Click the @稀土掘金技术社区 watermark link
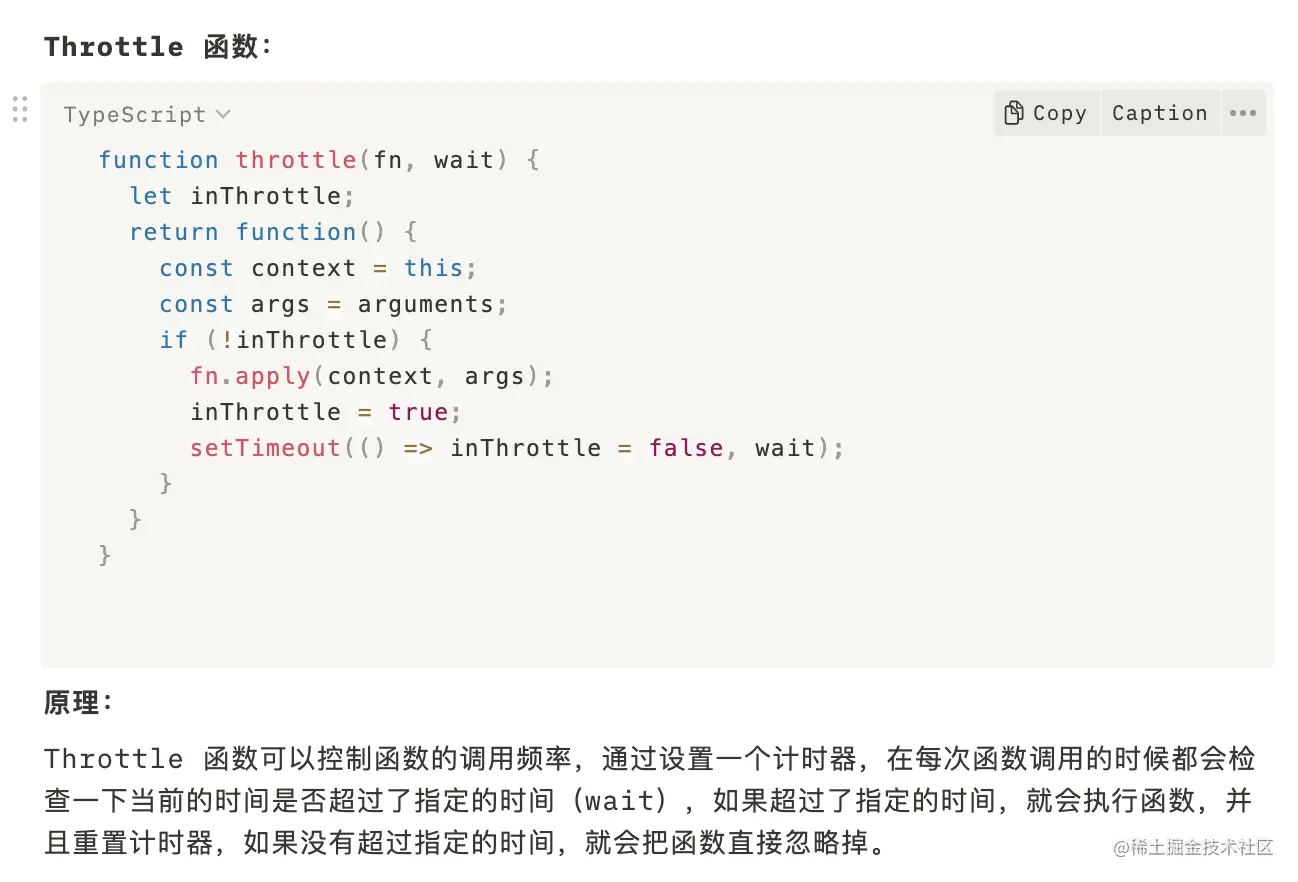The width and height of the screenshot is (1298, 882). click(1193, 847)
